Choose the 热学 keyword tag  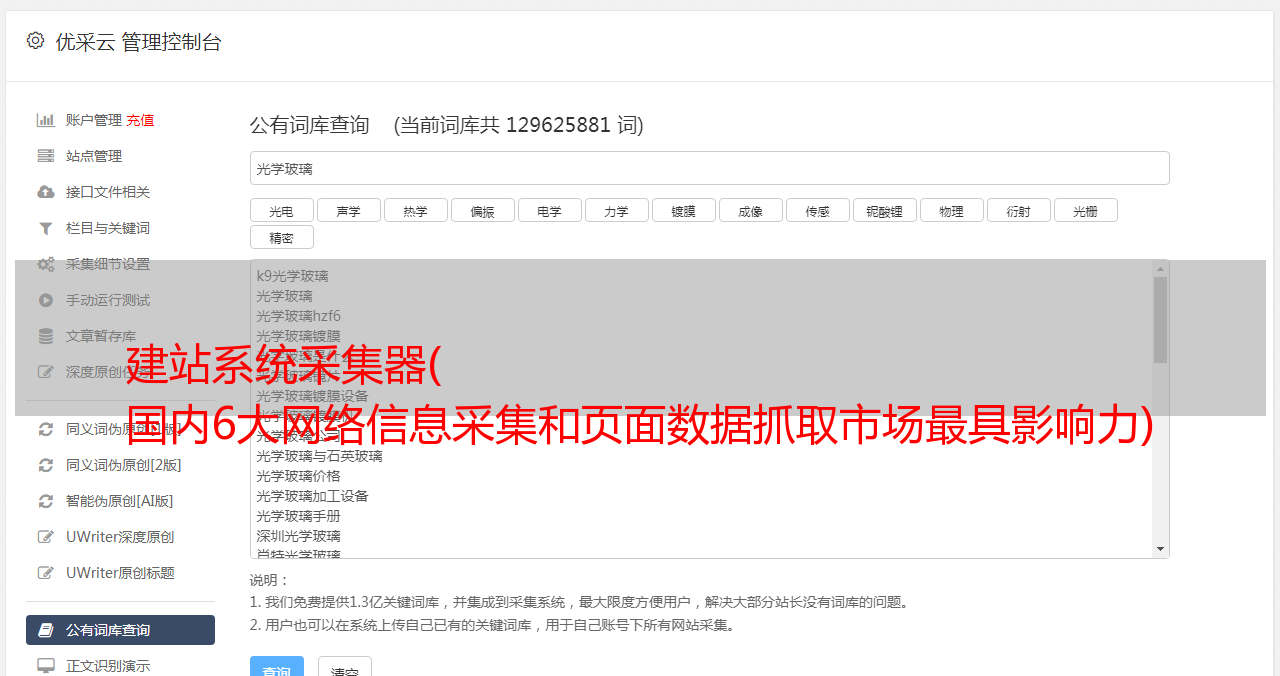(x=415, y=211)
